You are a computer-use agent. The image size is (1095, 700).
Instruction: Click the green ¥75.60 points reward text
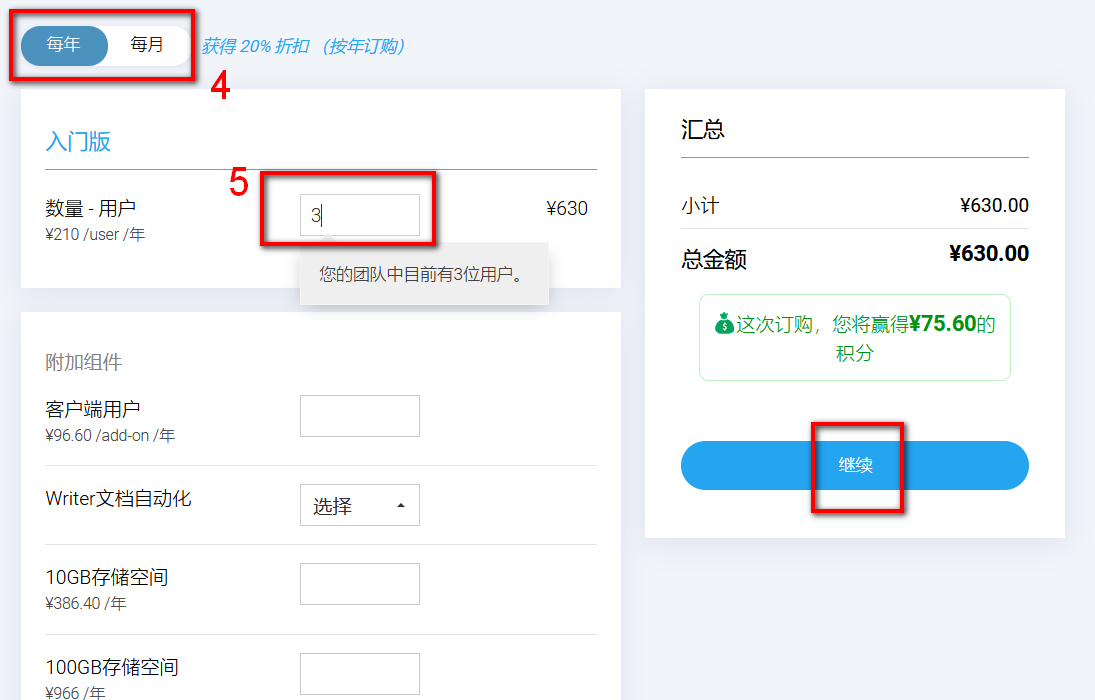(941, 324)
